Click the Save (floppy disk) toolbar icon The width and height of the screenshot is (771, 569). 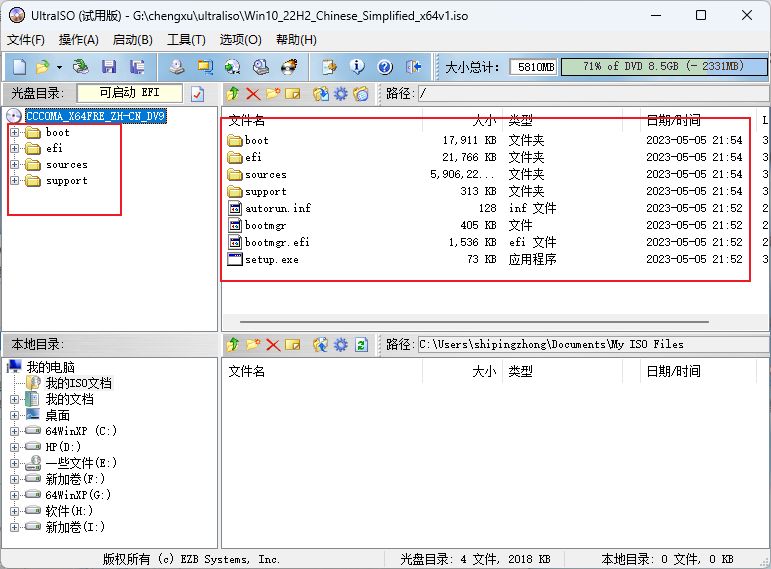point(109,67)
